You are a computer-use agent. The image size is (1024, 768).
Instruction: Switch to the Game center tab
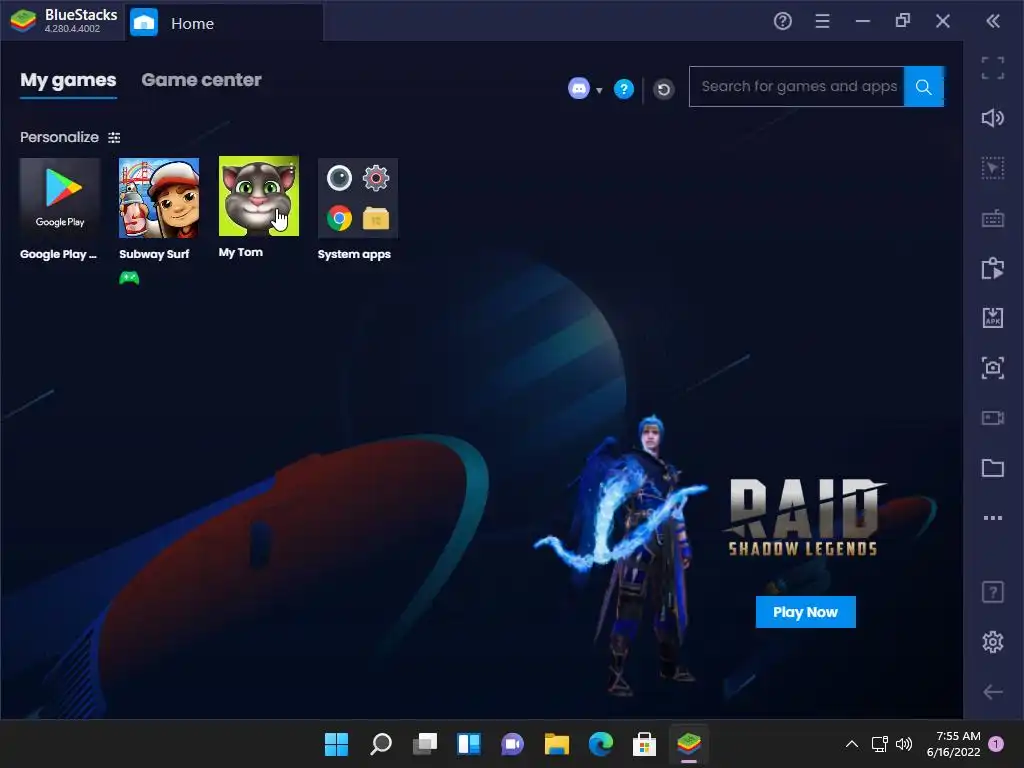coord(201,80)
